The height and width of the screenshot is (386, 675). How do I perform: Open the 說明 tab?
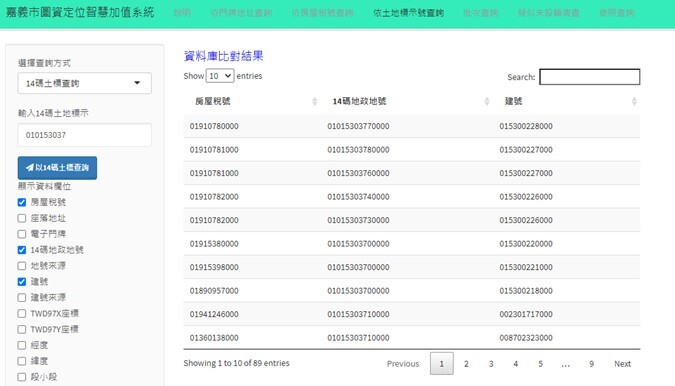coord(182,13)
